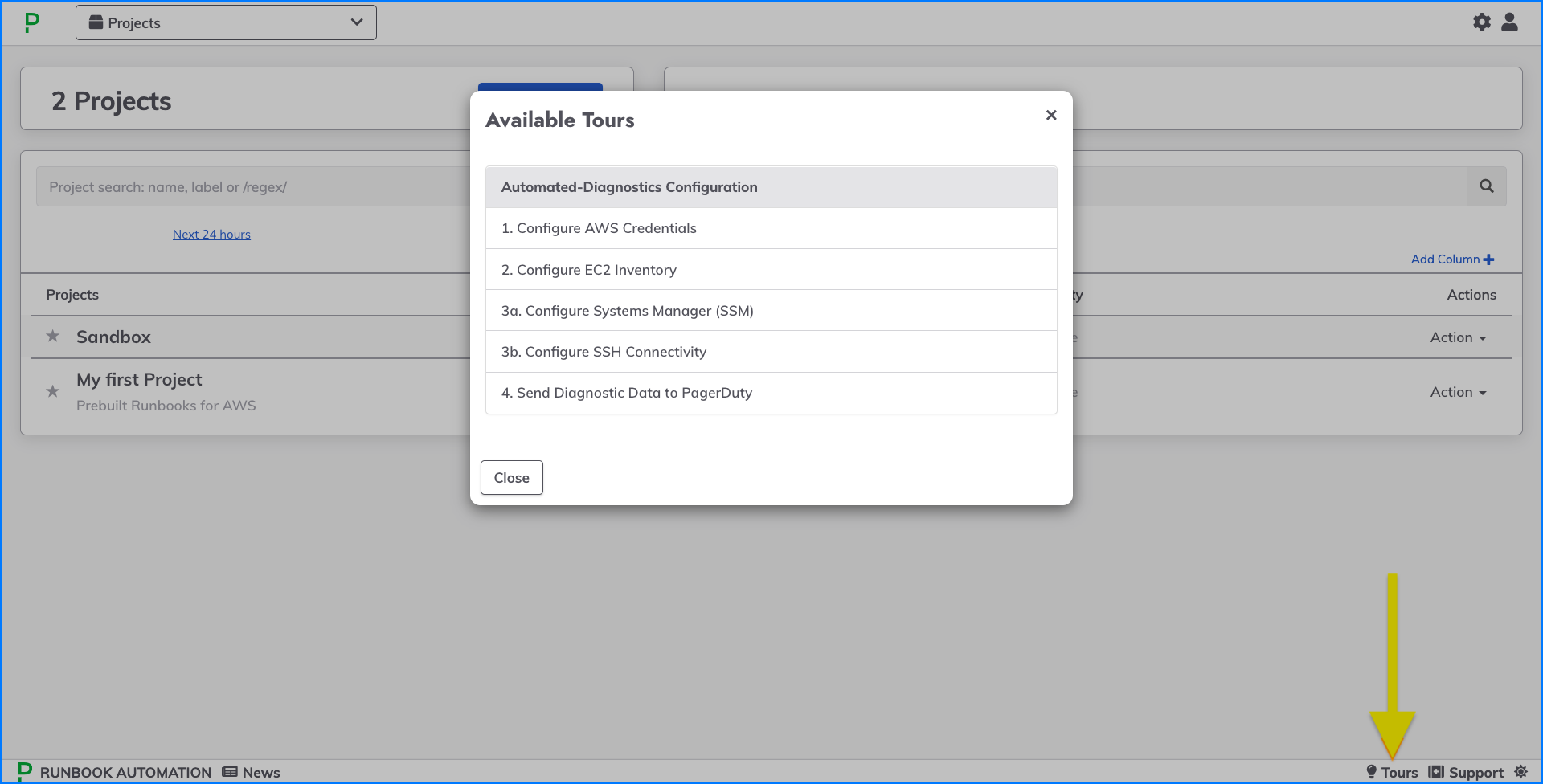Image resolution: width=1543 pixels, height=784 pixels.
Task: Close the Available Tours dialog with X
Action: coord(1051,115)
